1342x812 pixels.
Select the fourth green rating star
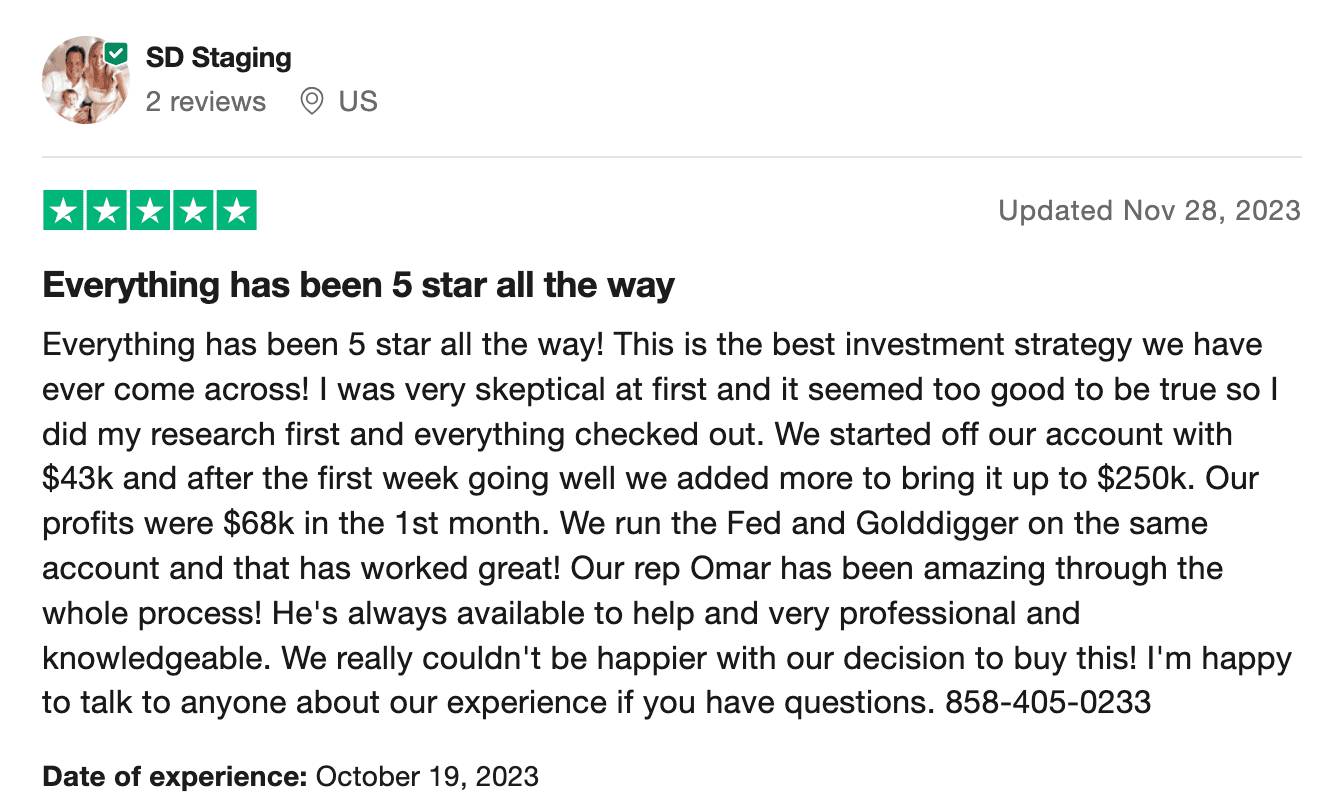[x=193, y=211]
